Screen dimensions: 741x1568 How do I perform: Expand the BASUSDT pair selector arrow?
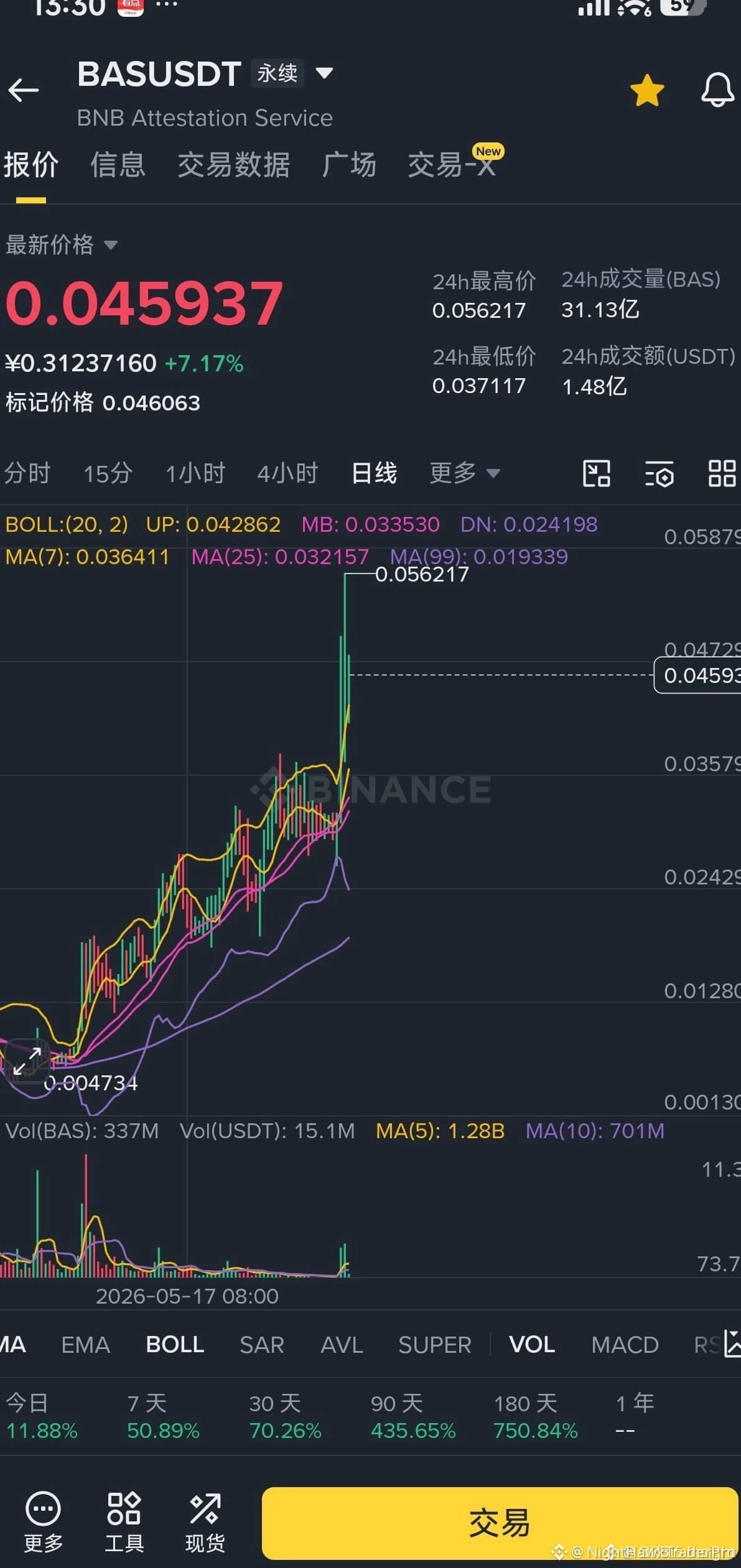point(324,73)
